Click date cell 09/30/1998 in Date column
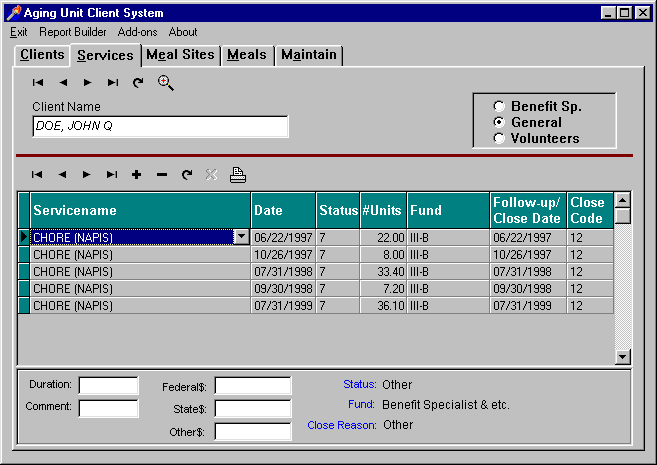The width and height of the screenshot is (657, 465). click(283, 289)
